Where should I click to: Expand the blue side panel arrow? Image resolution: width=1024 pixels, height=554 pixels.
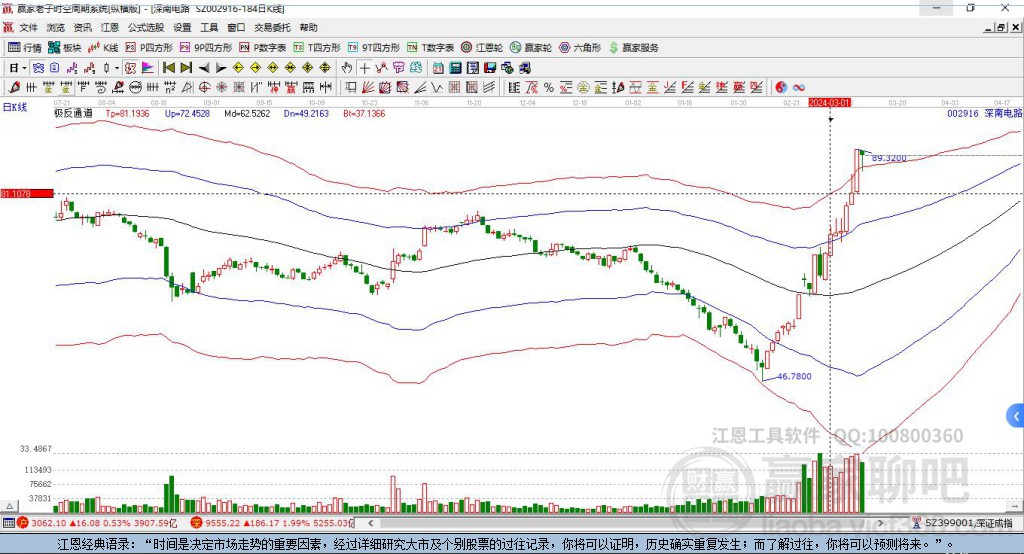pyautogui.click(x=1016, y=416)
